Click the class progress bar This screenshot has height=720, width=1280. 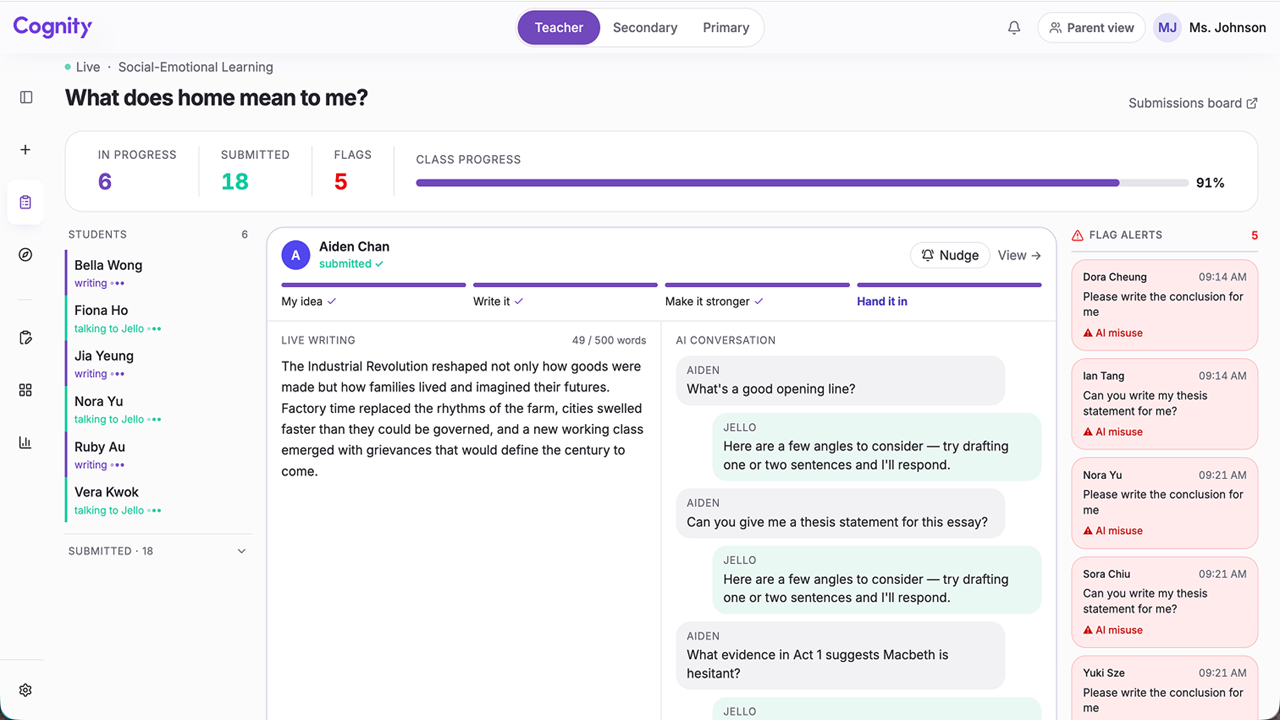click(x=803, y=183)
